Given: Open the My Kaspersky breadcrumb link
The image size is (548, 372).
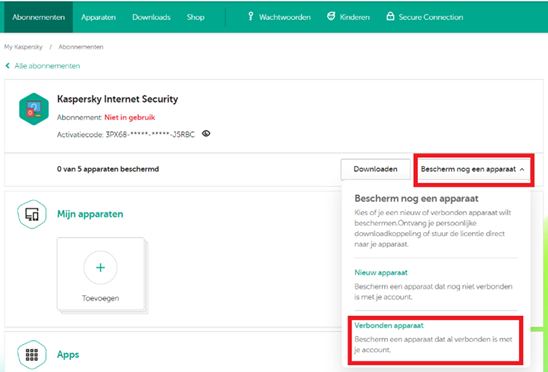Looking at the screenshot, I should (x=23, y=47).
